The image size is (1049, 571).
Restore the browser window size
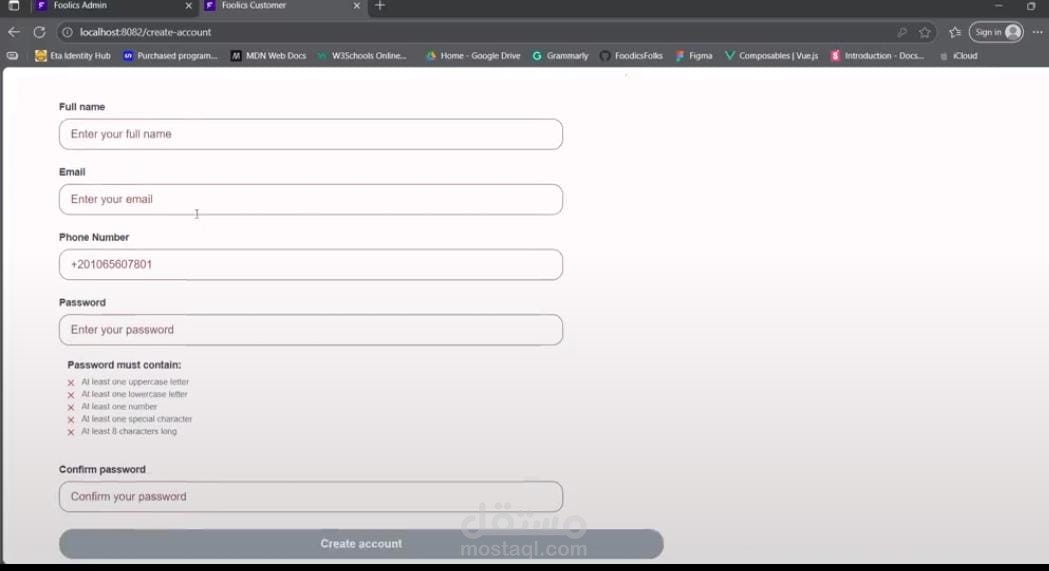tap(1031, 5)
